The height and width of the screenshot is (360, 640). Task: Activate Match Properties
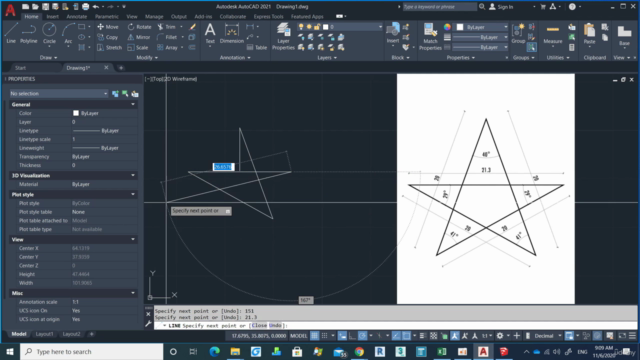[430, 37]
